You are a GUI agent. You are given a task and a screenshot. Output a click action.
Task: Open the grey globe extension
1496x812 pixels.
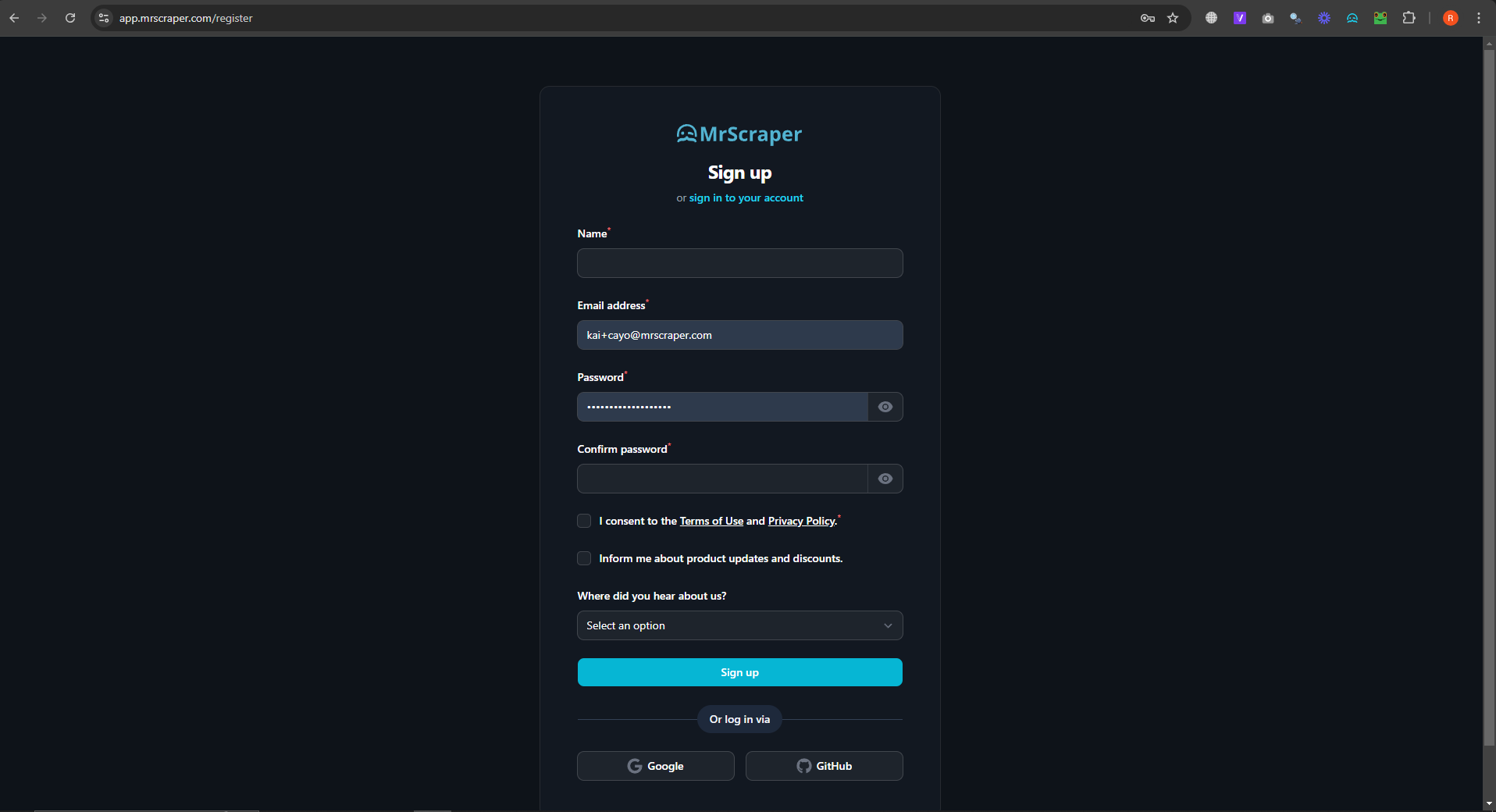coord(1211,18)
